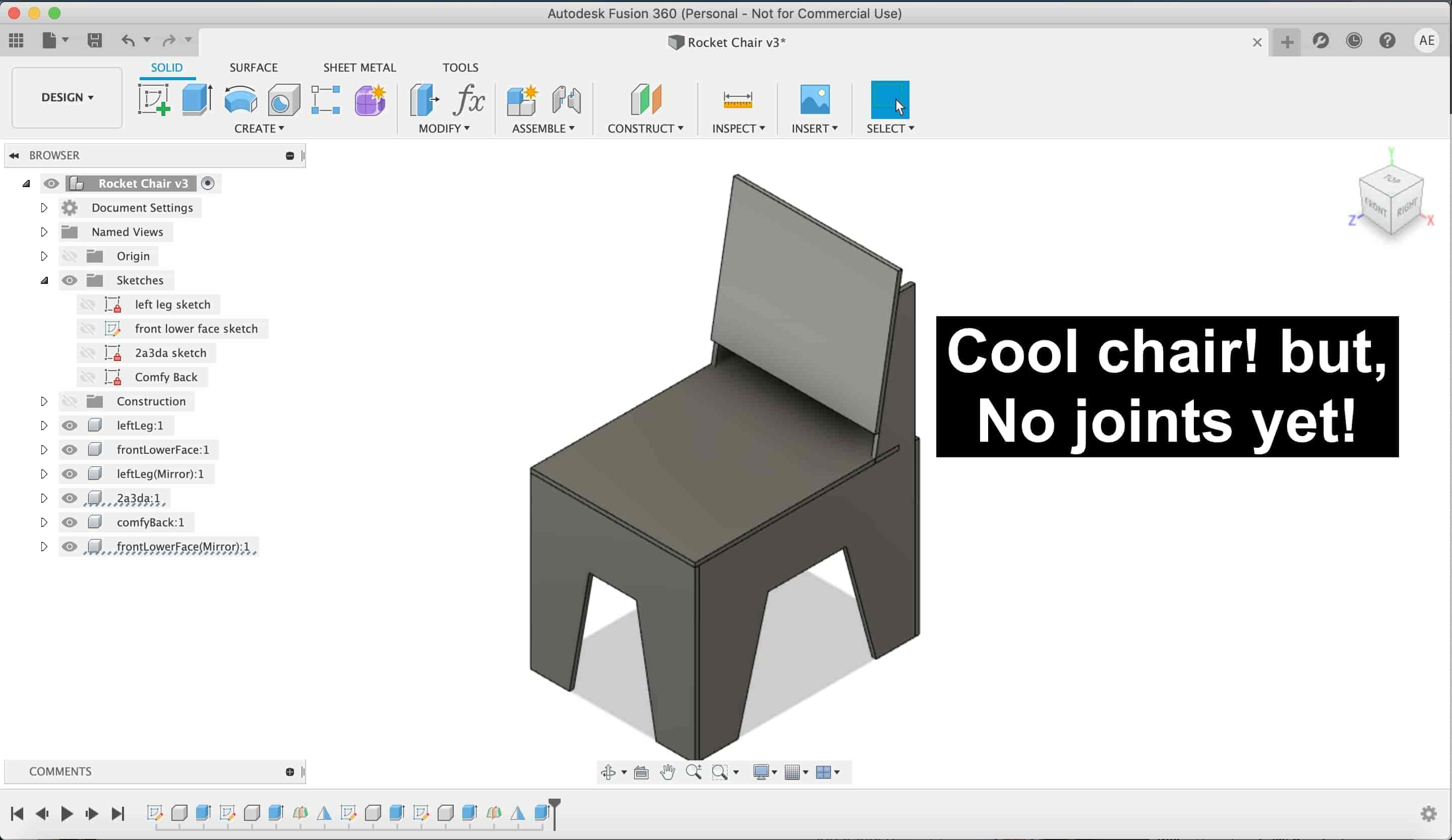Viewport: 1452px width, 840px height.
Task: Click the timeline rollback marker
Action: tap(554, 813)
